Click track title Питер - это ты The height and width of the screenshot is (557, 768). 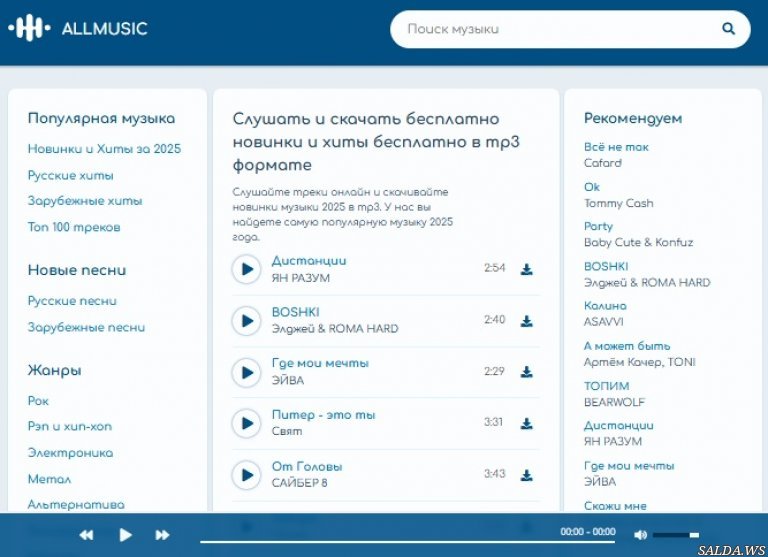click(323, 415)
